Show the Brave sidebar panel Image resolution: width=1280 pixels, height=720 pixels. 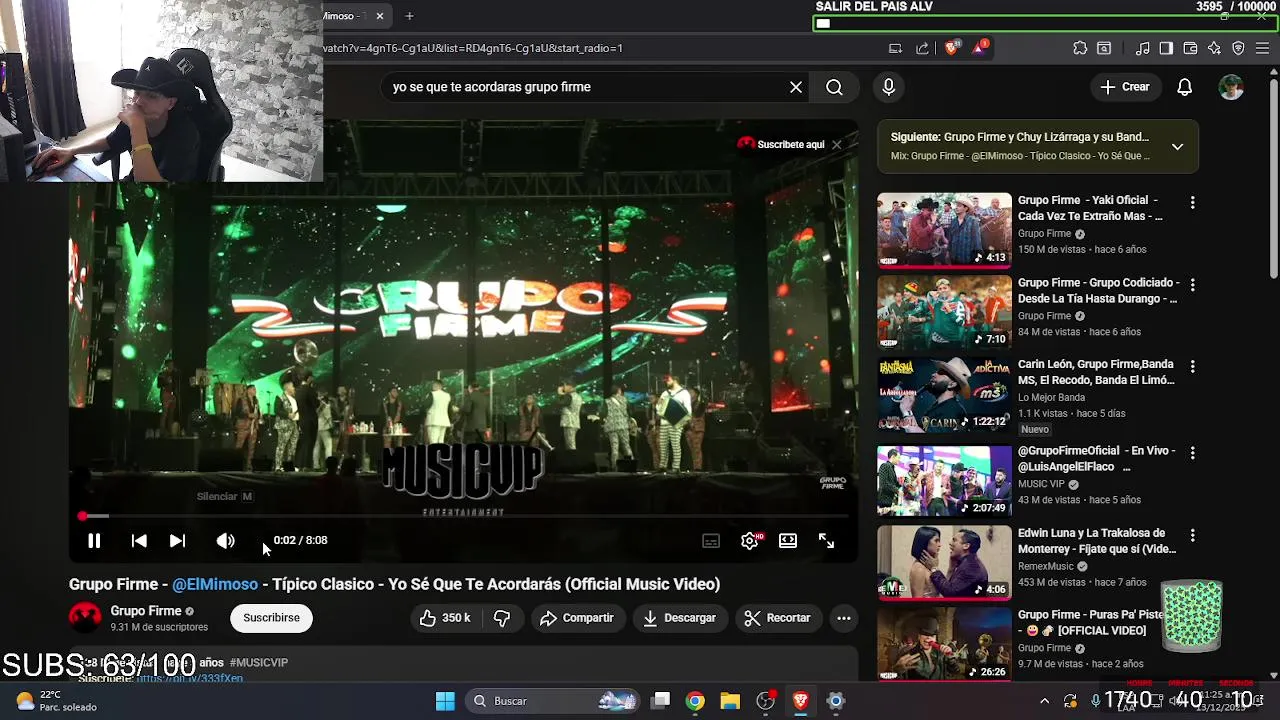click(1166, 48)
